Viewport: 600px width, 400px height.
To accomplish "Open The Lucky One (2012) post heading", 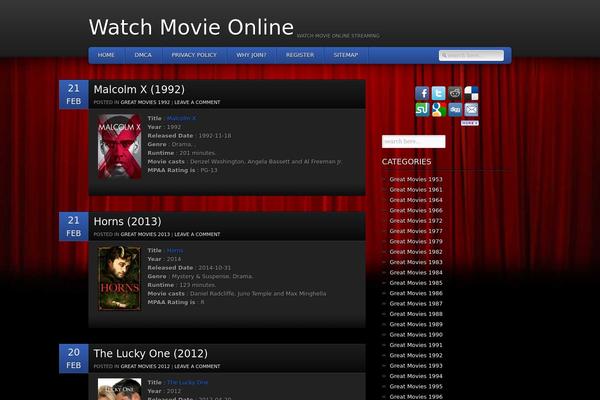I will [x=151, y=353].
